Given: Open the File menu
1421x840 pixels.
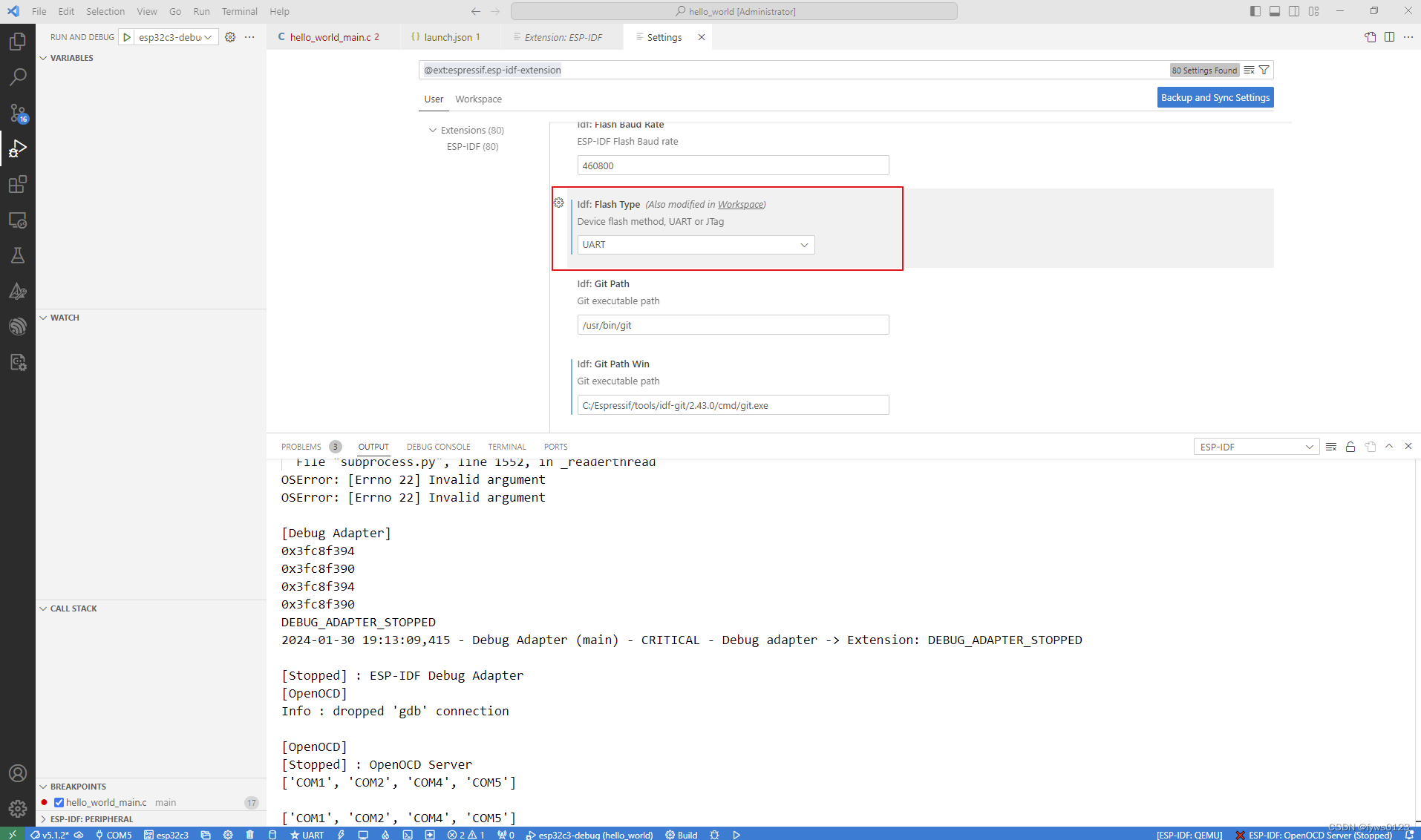Looking at the screenshot, I should coord(39,11).
